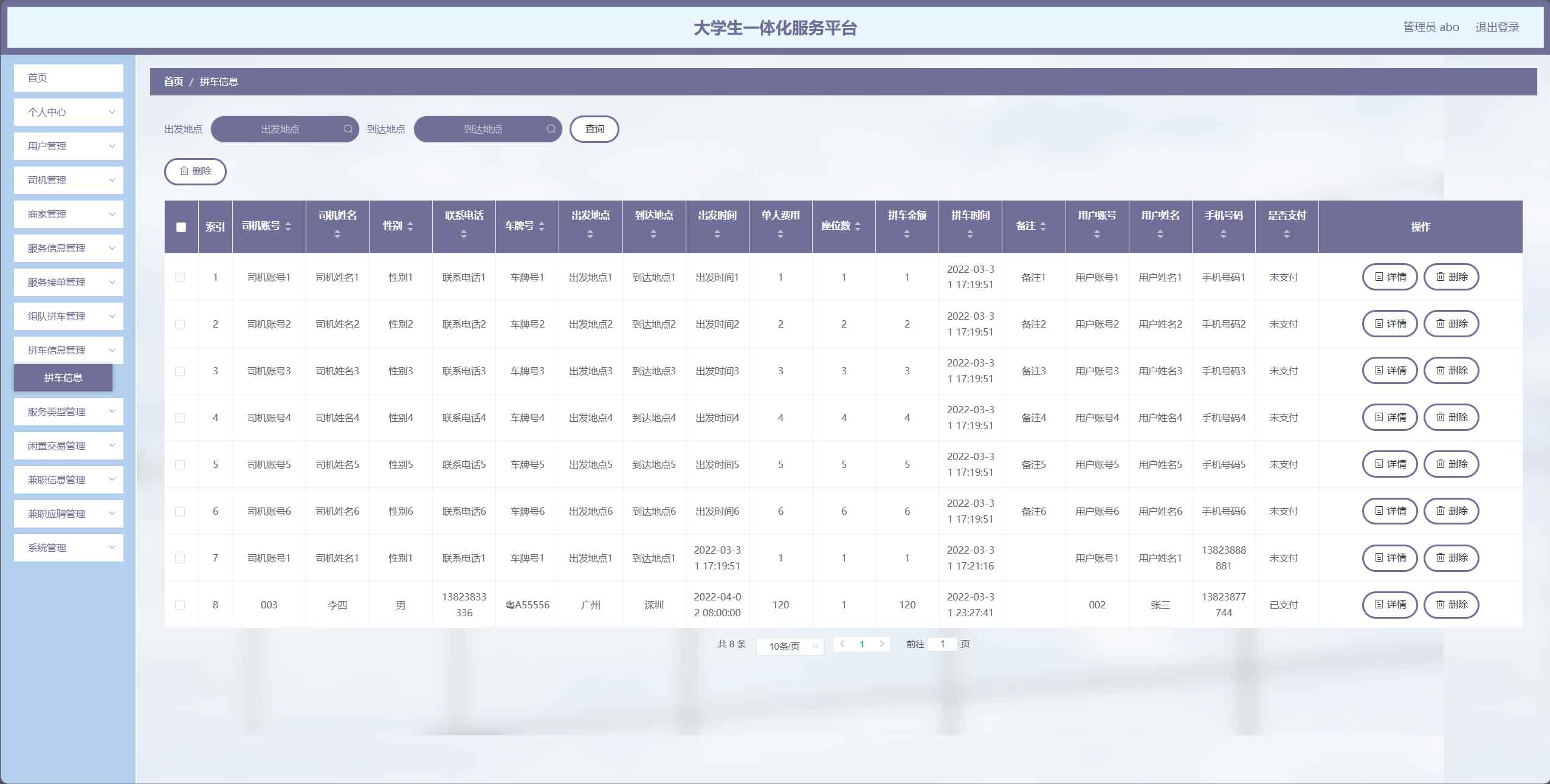Click the 前往 page number input
This screenshot has width=1550, height=784.
tap(942, 644)
